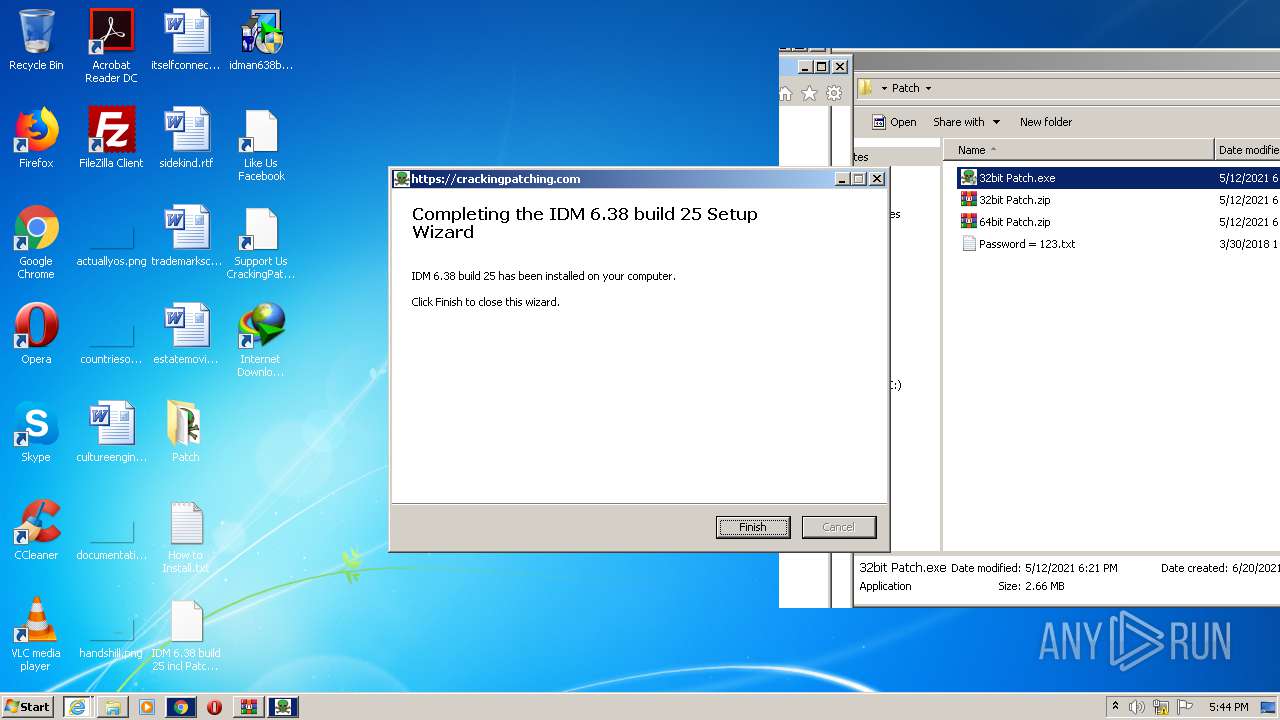Open Windows Explorer from the taskbar
This screenshot has width=1280, height=720.
(112, 706)
